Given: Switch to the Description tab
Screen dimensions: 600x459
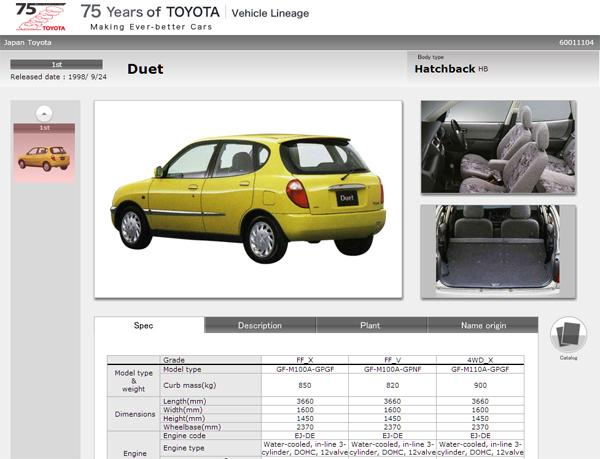Looking at the screenshot, I should click(260, 325).
